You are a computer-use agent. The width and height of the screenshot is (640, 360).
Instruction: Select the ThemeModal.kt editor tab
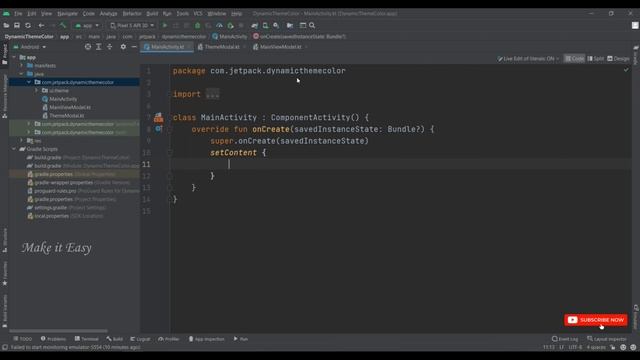click(x=222, y=47)
